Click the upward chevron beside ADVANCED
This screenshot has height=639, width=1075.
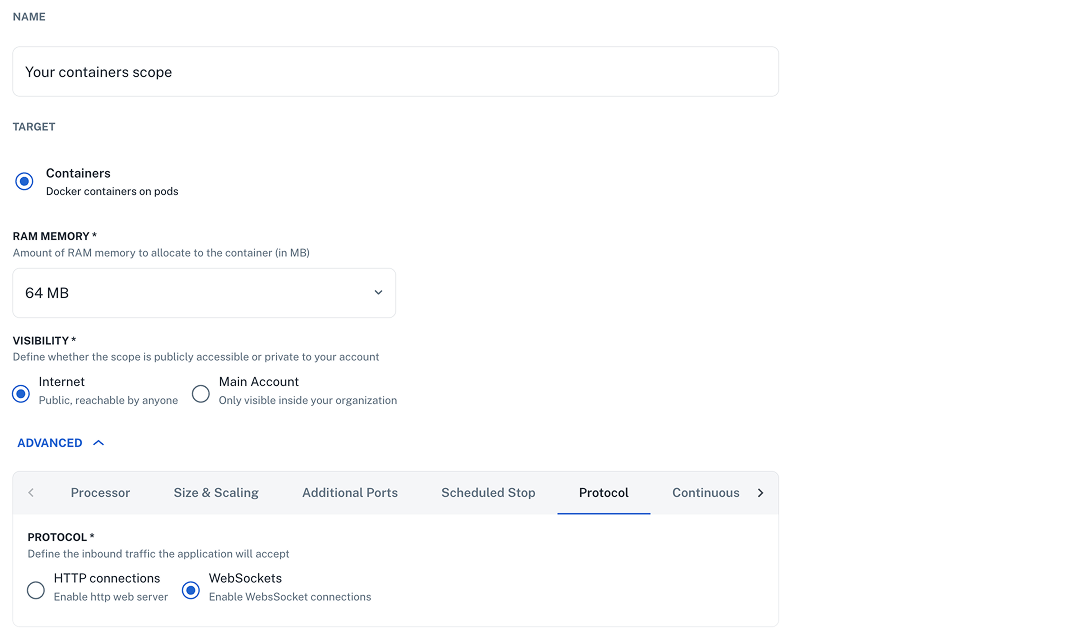[x=98, y=442]
